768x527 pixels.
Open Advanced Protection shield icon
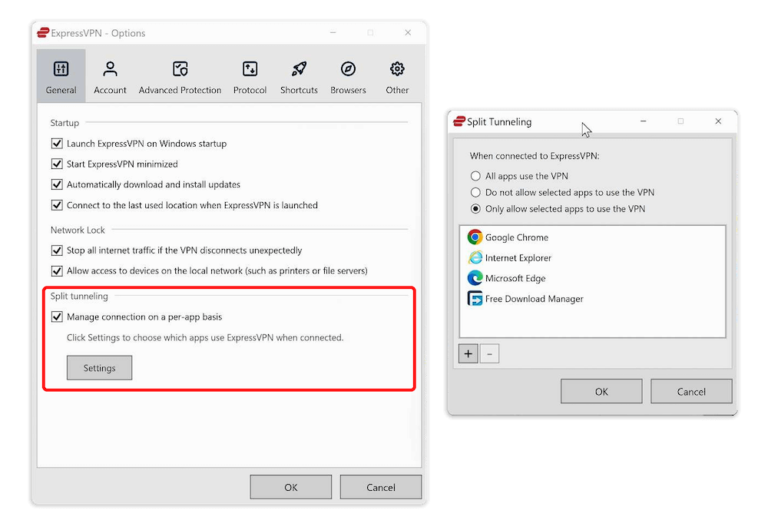tap(180, 69)
